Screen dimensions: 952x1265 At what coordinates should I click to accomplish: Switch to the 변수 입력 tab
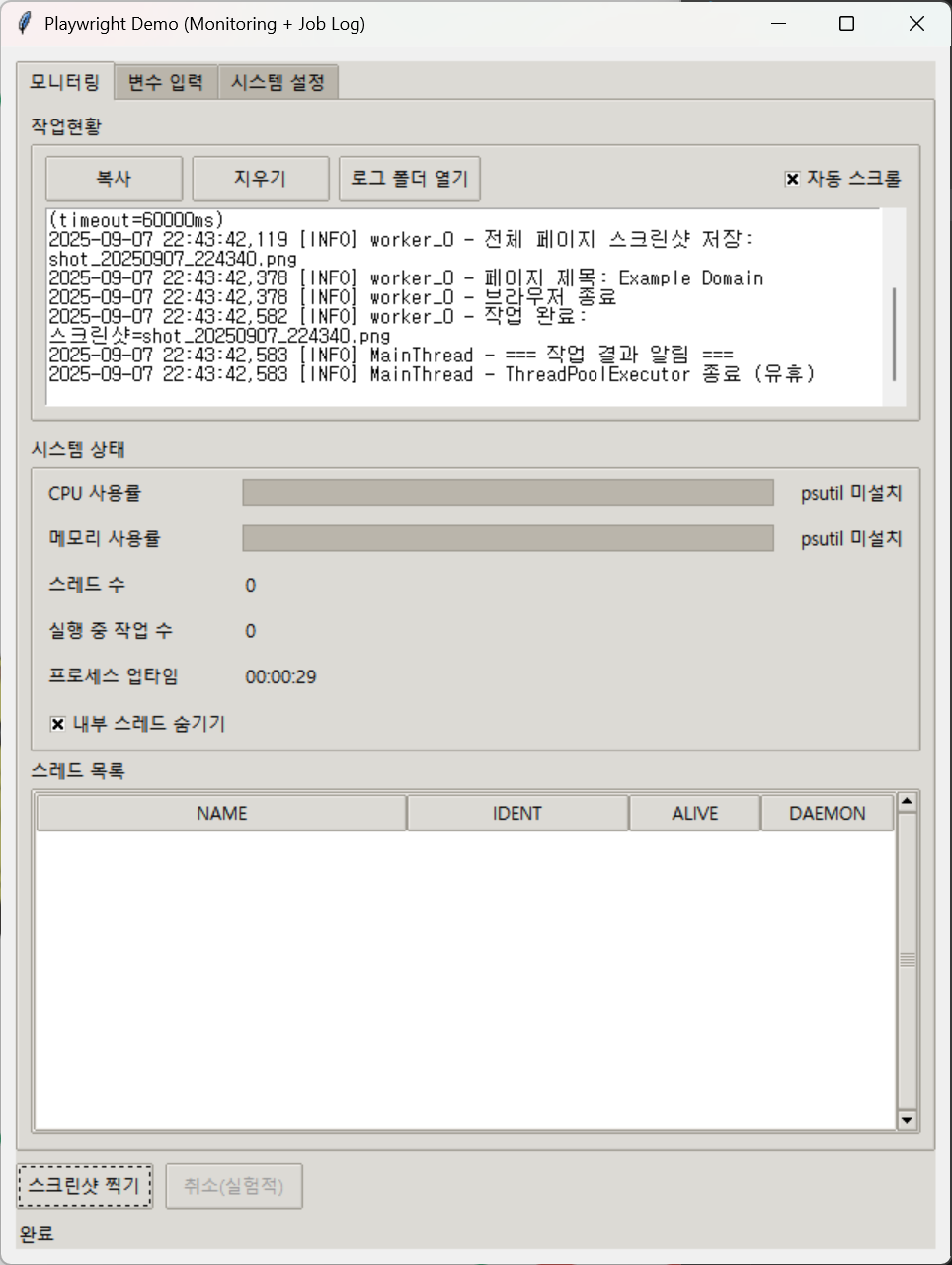pyautogui.click(x=165, y=83)
